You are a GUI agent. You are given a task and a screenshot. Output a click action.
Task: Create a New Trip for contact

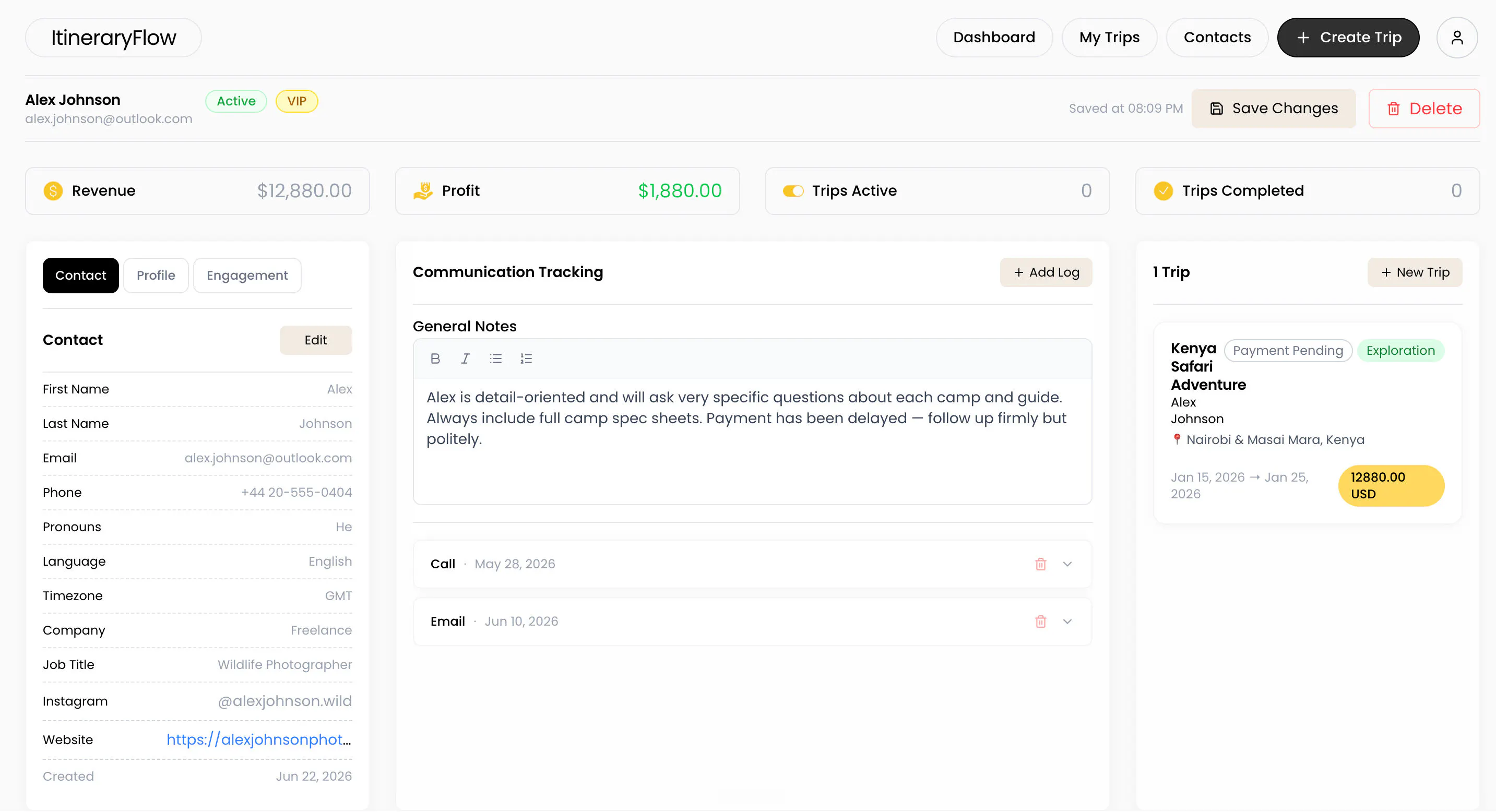(x=1414, y=273)
